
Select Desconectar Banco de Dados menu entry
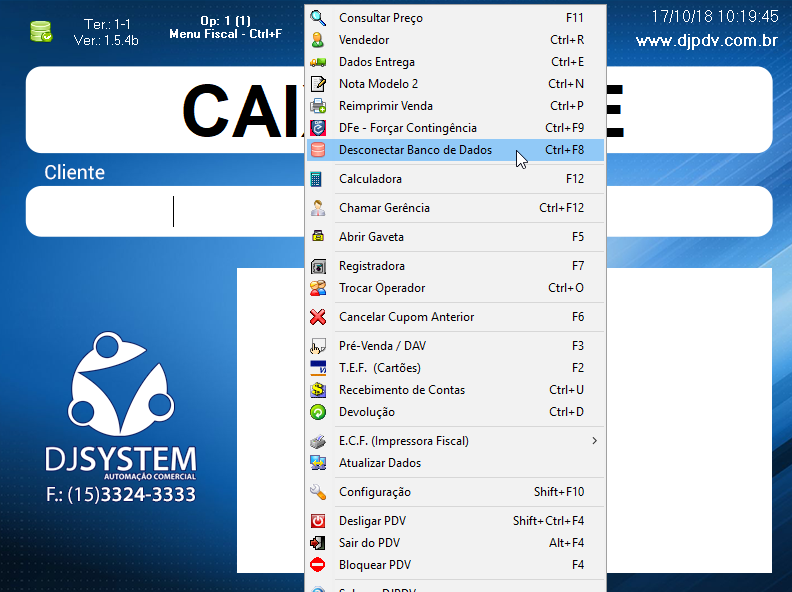point(415,150)
